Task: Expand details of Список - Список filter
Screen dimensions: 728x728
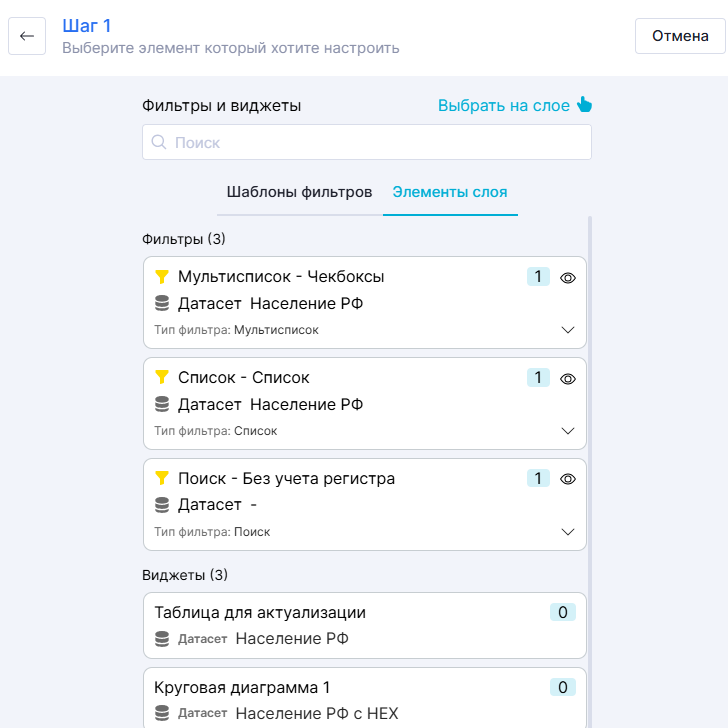Action: coord(568,431)
